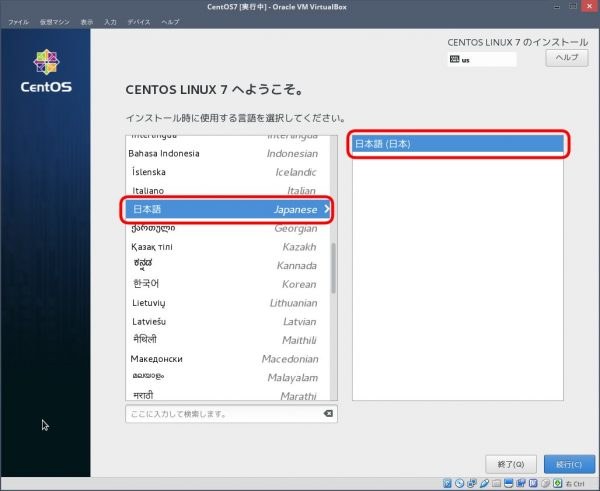Select the 日本語 Japanese language row

coord(228,209)
